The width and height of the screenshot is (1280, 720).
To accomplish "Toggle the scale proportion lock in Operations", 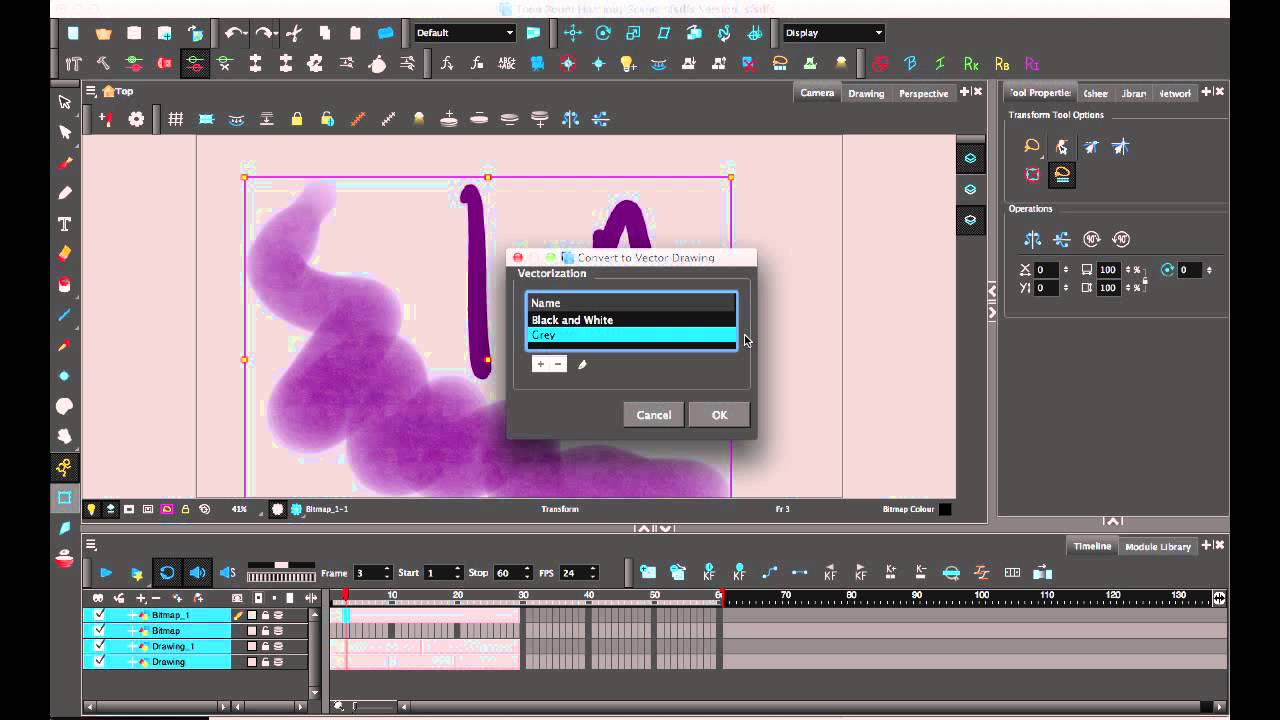I will (1145, 279).
